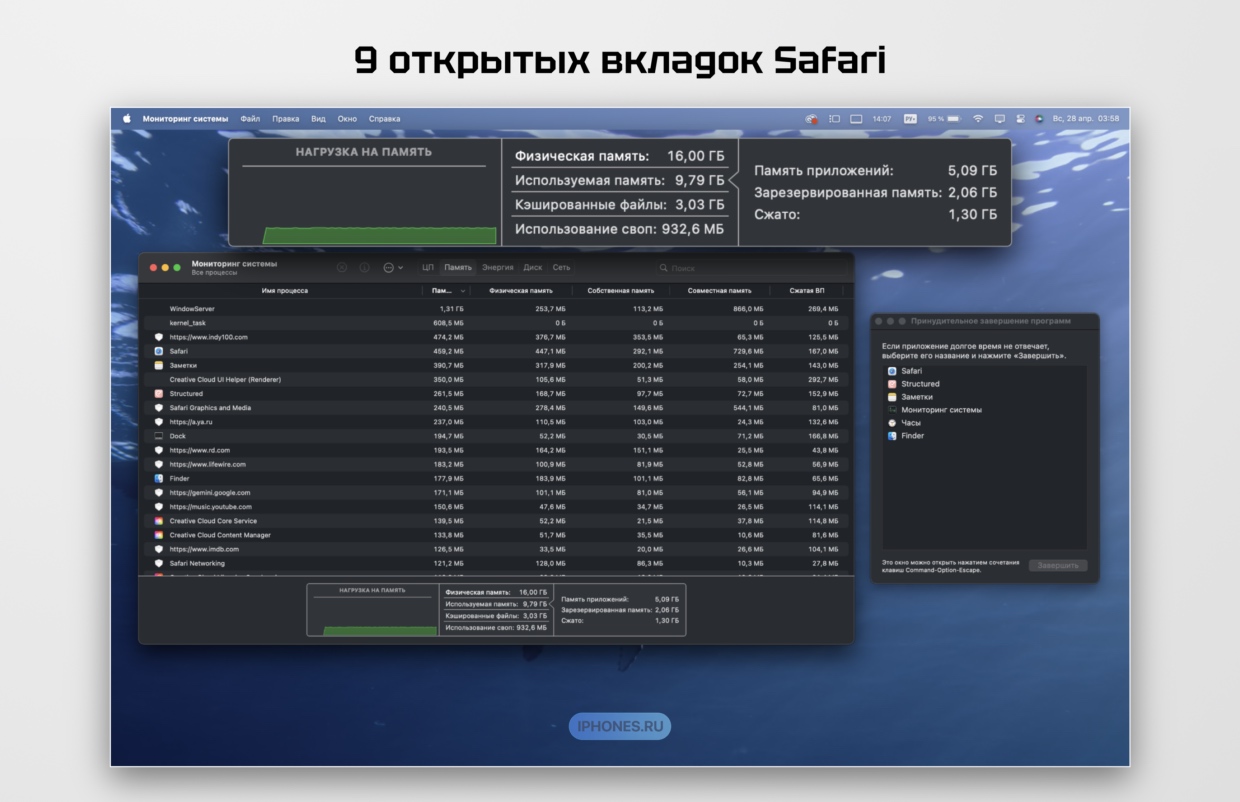1240x802 pixels.
Task: Open the Вид menu in menu bar
Action: 318,119
